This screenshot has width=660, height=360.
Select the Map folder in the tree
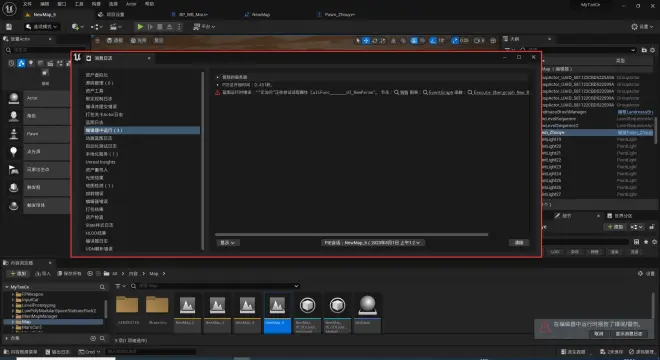pos(53,322)
